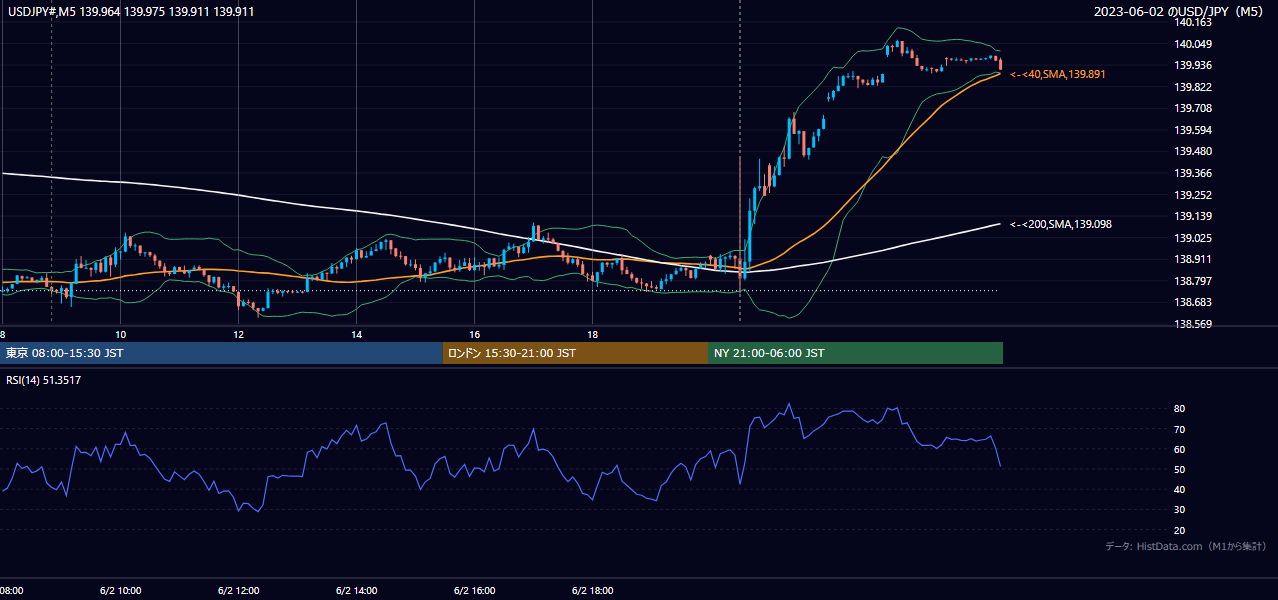Click the 139.936 price axis label
This screenshot has width=1278, height=600.
point(1194,65)
